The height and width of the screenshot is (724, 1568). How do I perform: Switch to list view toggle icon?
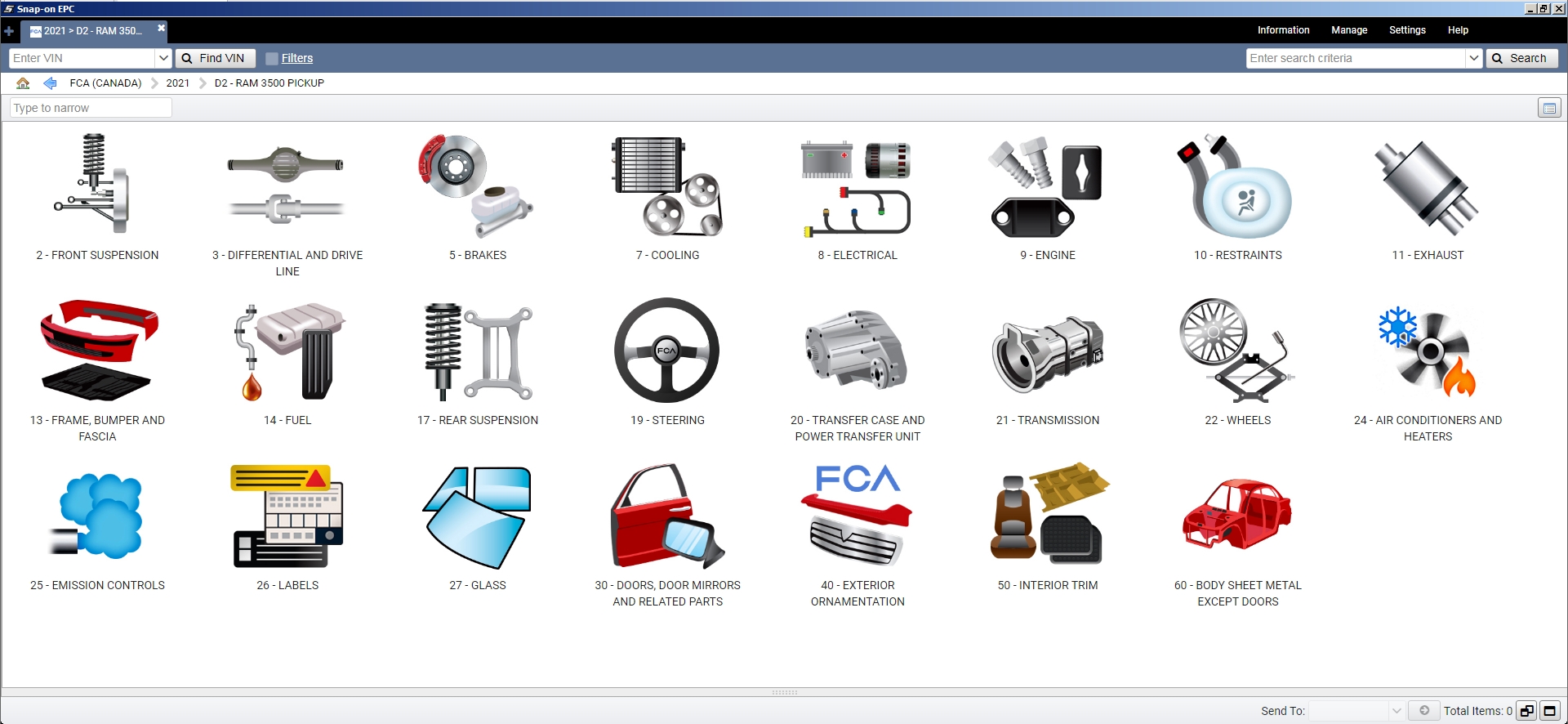tap(1549, 108)
